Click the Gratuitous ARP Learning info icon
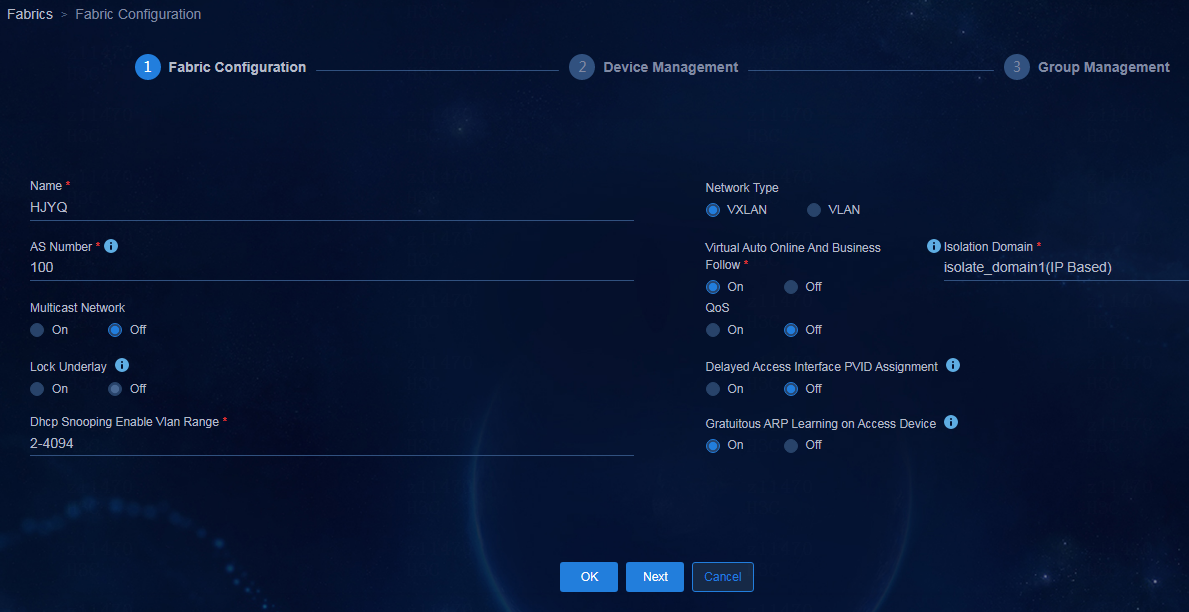This screenshot has width=1189, height=612. [x=951, y=422]
